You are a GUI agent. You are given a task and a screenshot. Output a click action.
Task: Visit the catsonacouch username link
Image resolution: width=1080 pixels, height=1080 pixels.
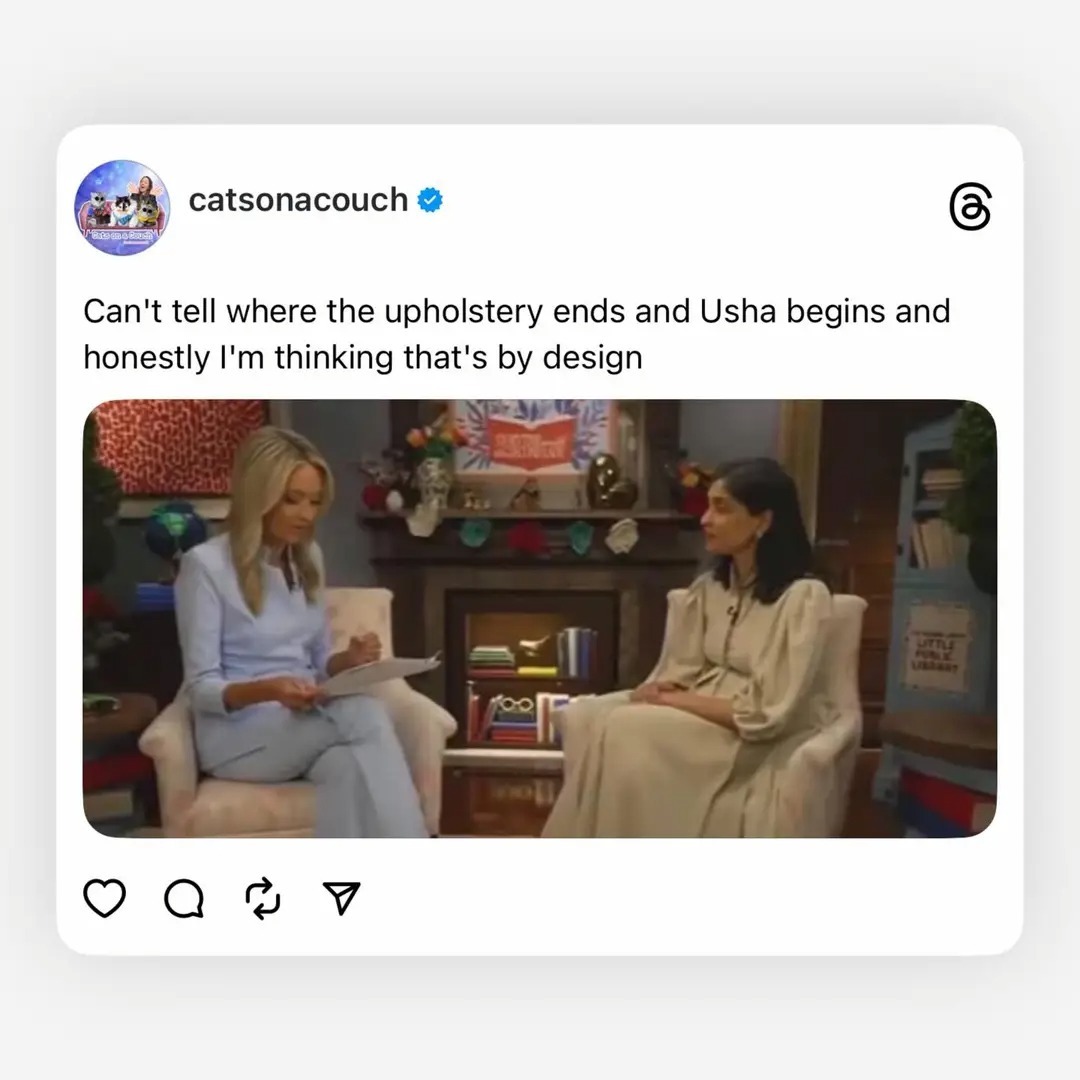(298, 200)
